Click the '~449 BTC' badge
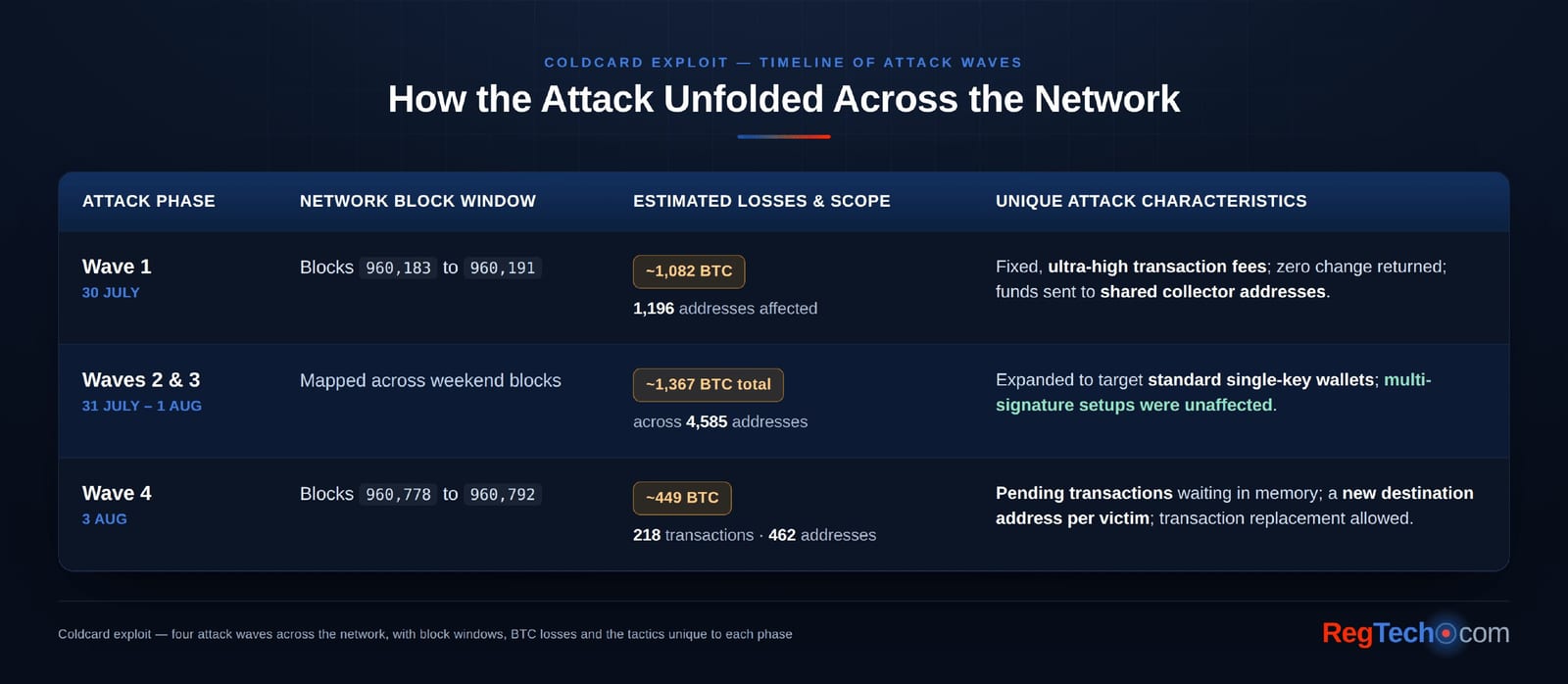Viewport: 1568px width, 684px height. (682, 498)
